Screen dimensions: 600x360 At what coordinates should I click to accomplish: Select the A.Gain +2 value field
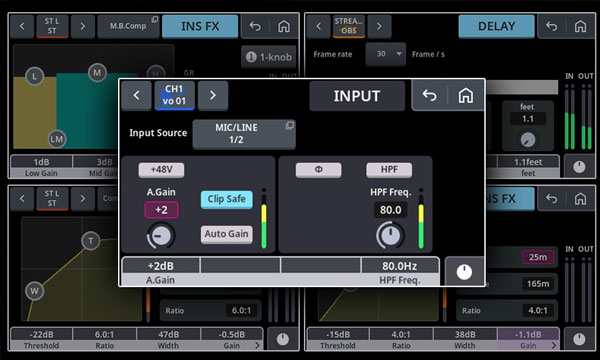coord(161,210)
